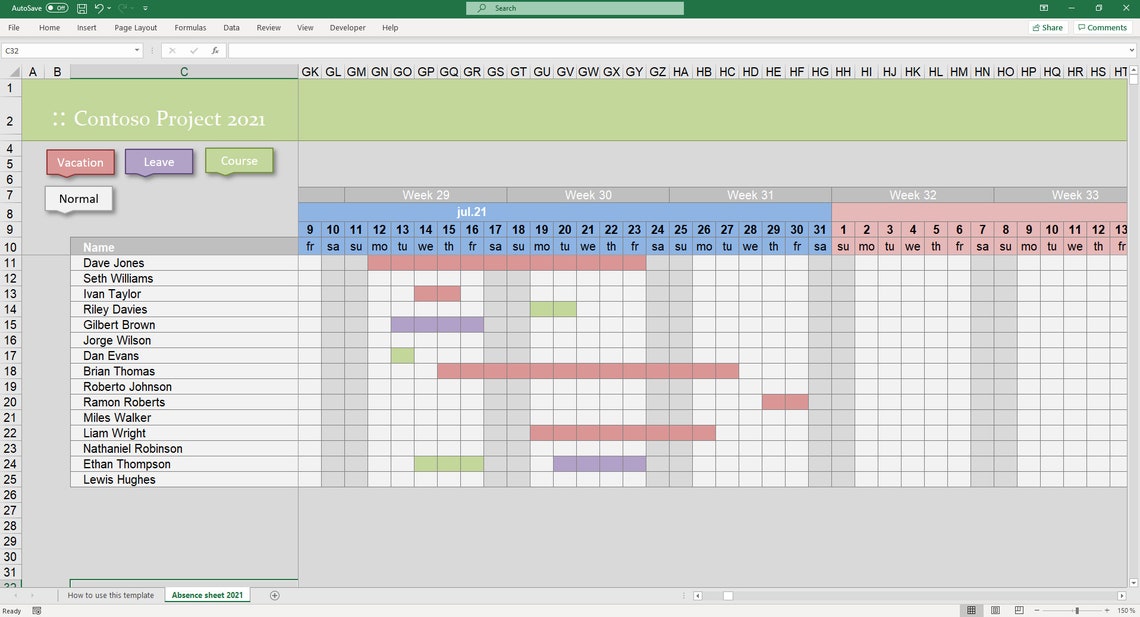Click the Redo icon

(x=123, y=8)
